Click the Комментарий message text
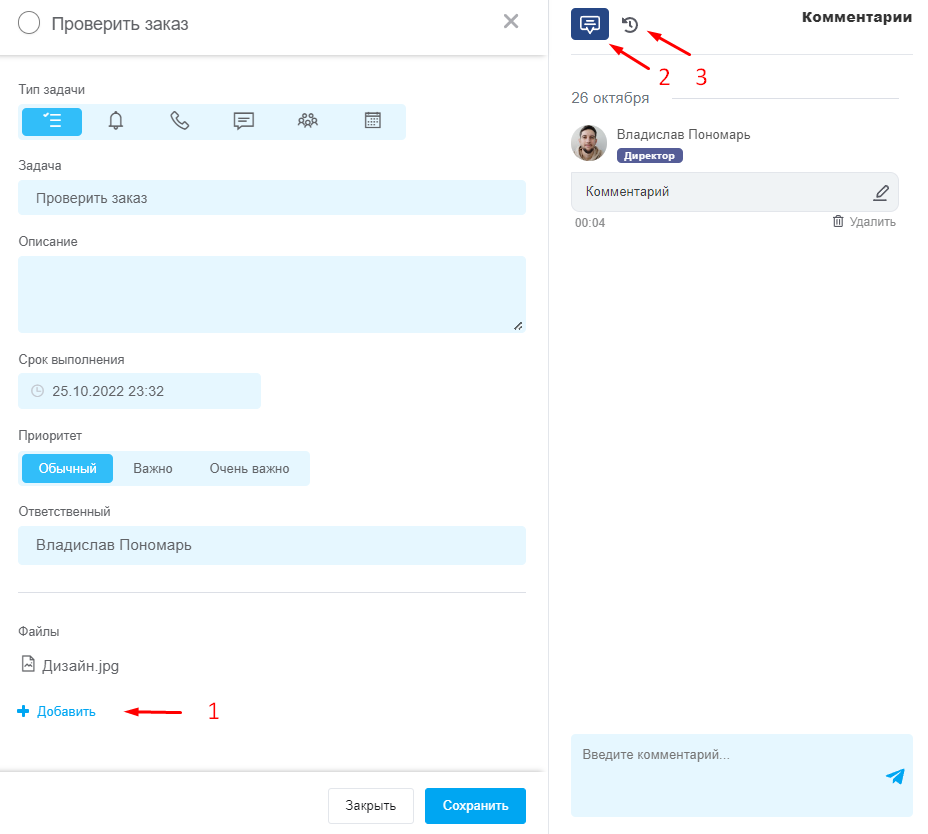This screenshot has width=928, height=834. 627,192
